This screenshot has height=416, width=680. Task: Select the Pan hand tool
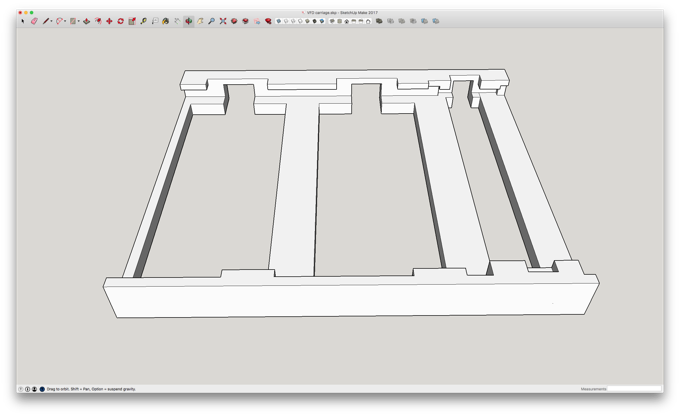pyautogui.click(x=200, y=21)
